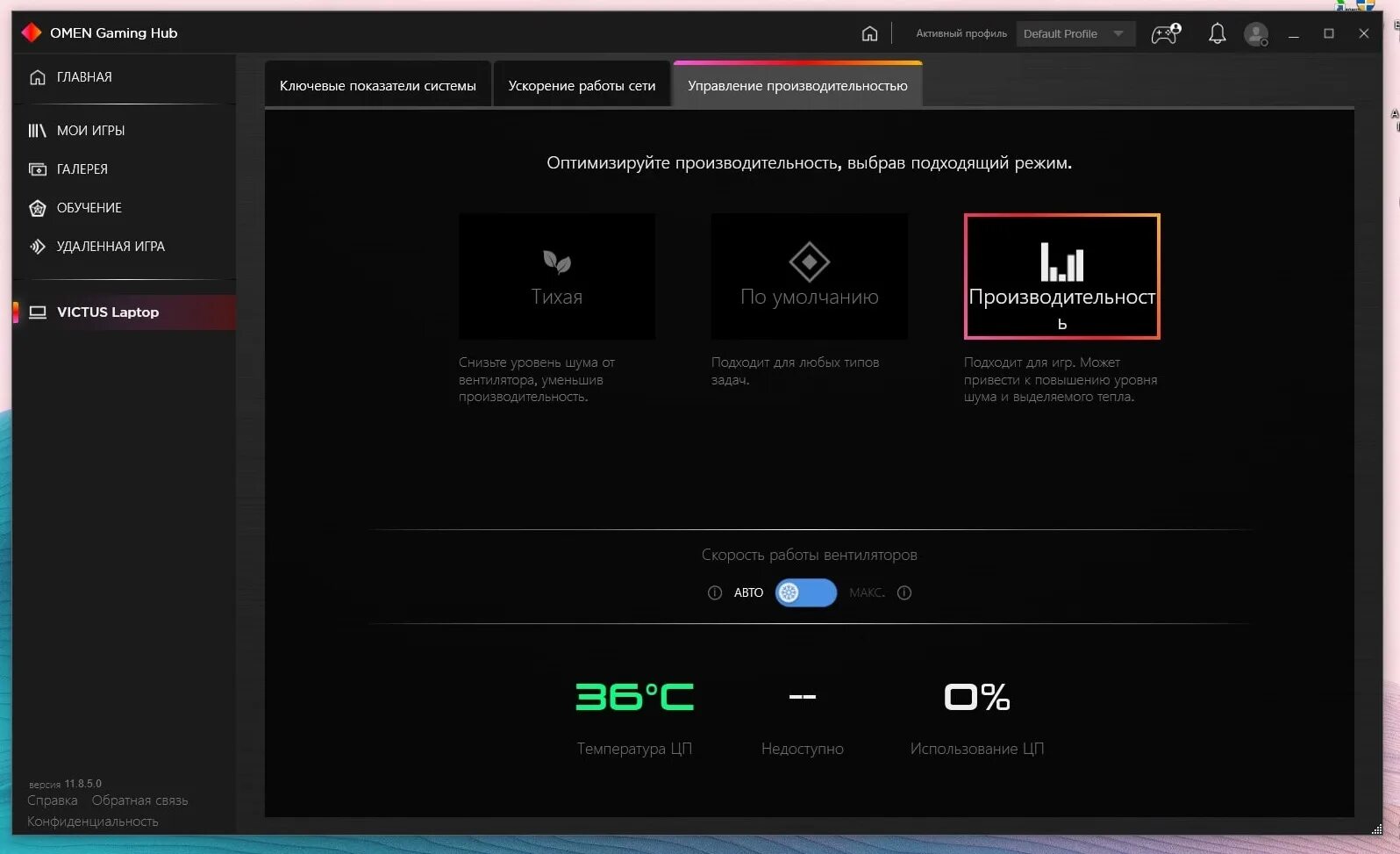Click the Производительность mode description text
The height and width of the screenshot is (854, 1400).
pos(1061,379)
